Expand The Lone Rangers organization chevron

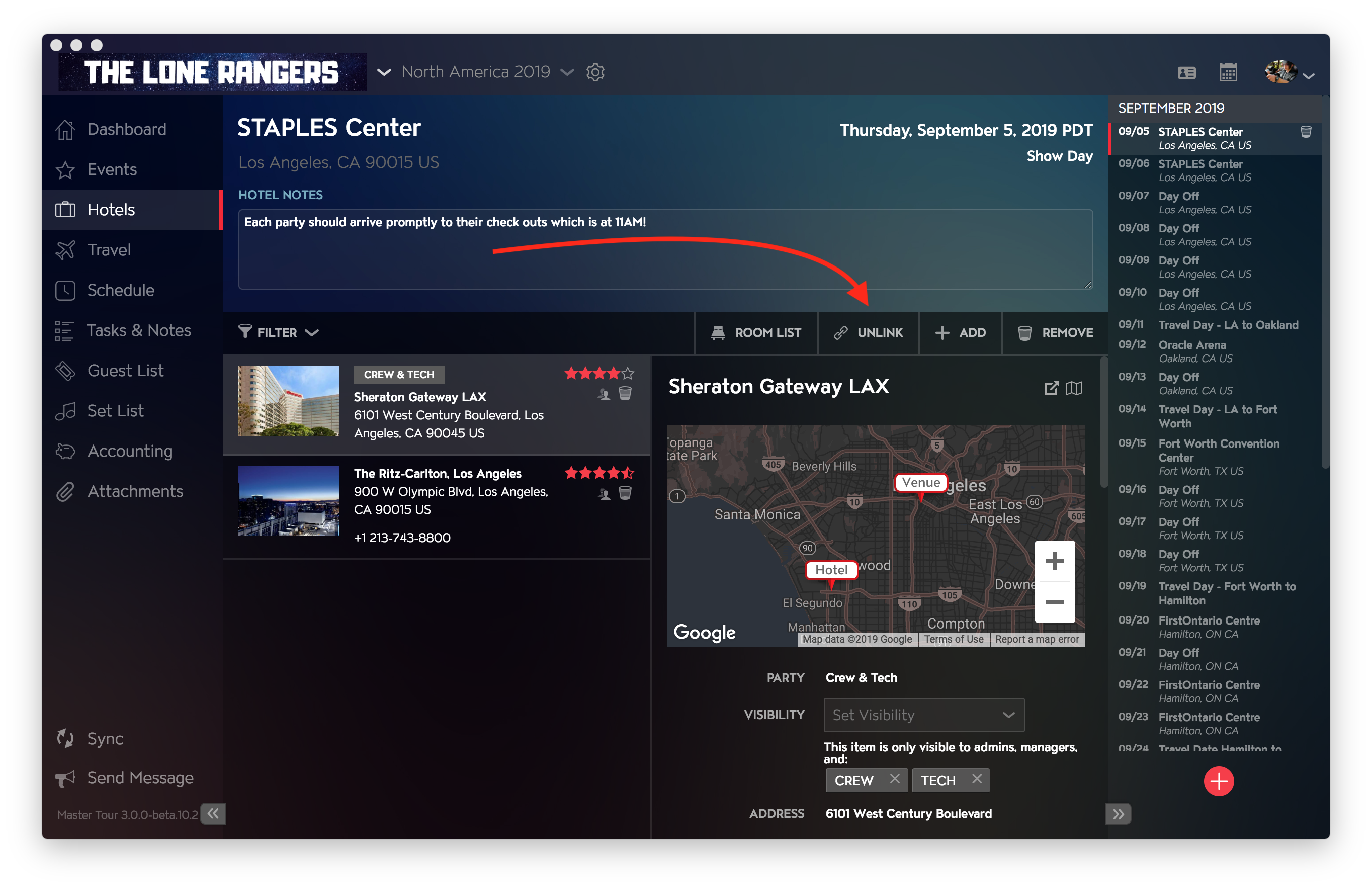click(x=384, y=72)
